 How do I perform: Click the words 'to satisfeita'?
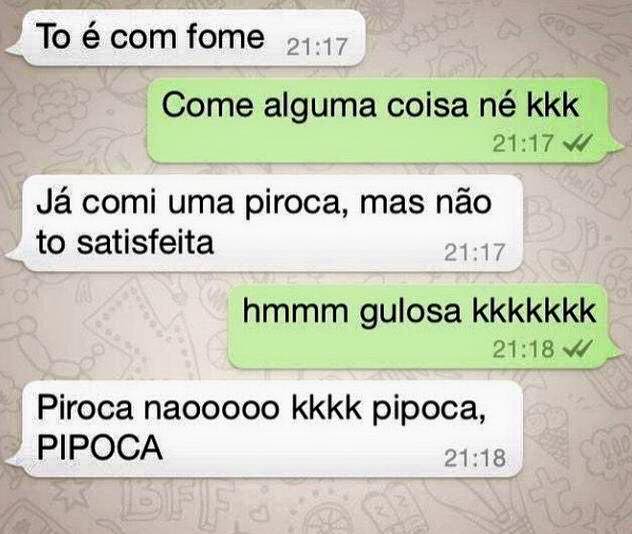125,243
